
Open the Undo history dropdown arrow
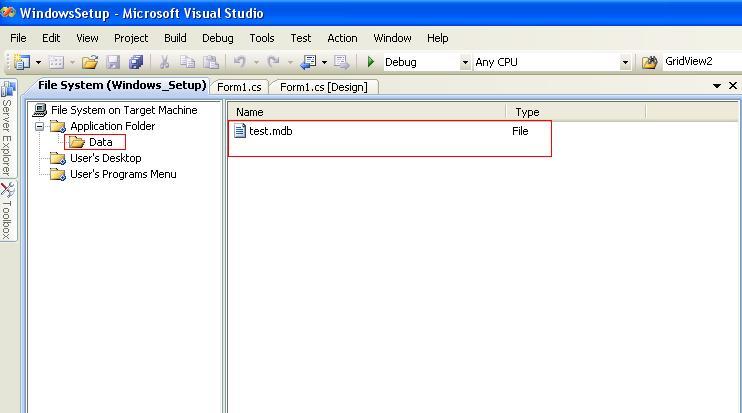256,62
